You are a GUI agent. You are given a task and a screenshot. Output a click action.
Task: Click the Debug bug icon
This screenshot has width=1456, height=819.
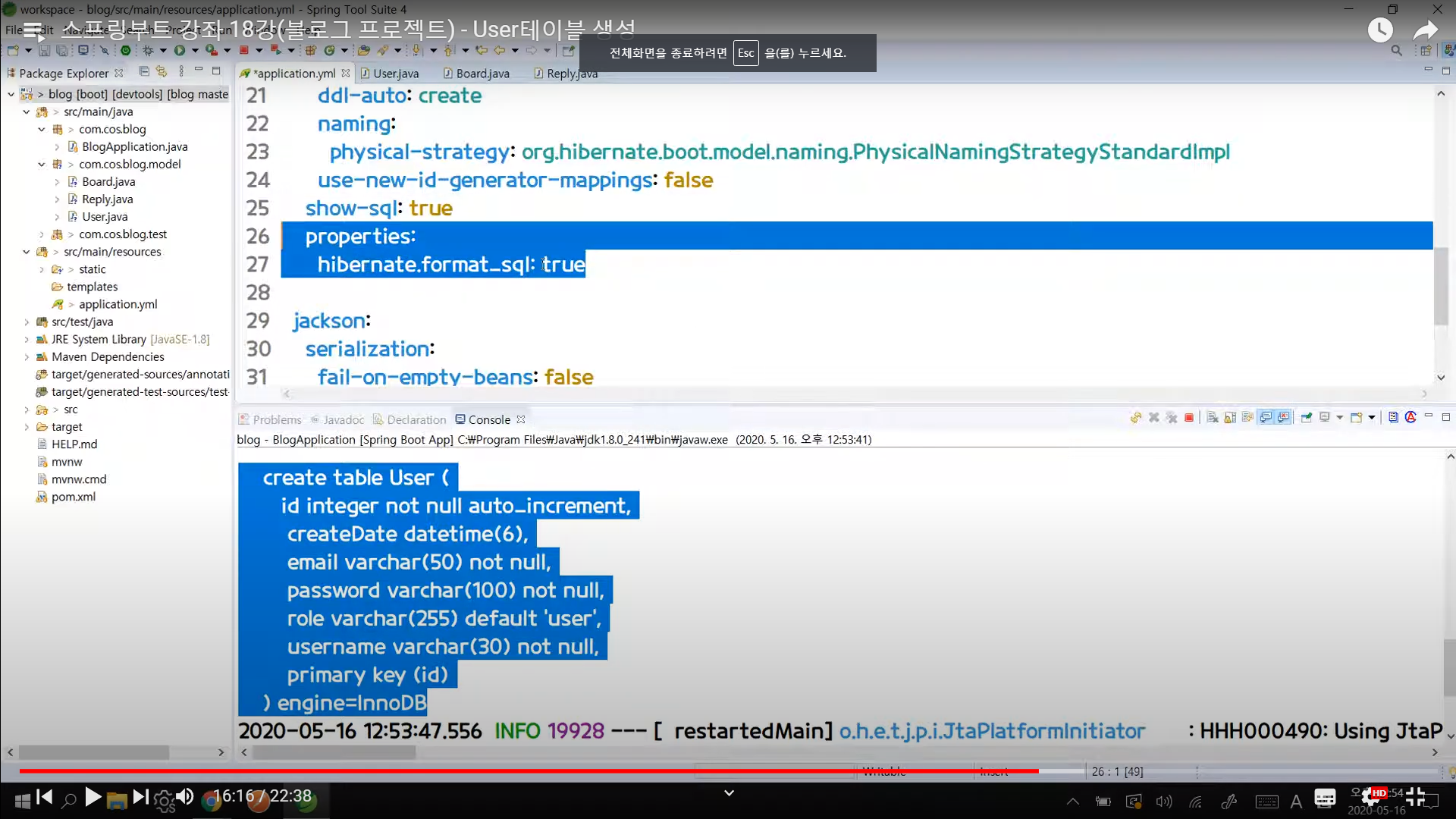tap(148, 51)
